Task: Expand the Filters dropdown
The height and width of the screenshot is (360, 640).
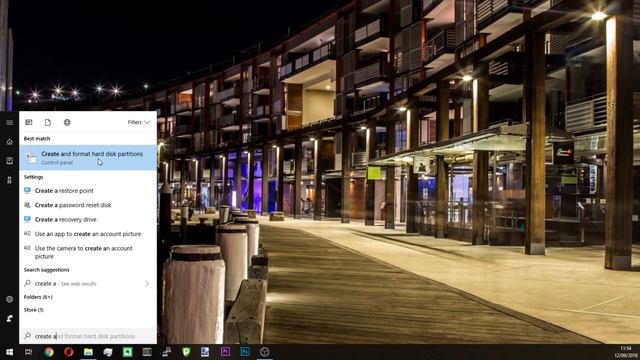Action: point(139,122)
